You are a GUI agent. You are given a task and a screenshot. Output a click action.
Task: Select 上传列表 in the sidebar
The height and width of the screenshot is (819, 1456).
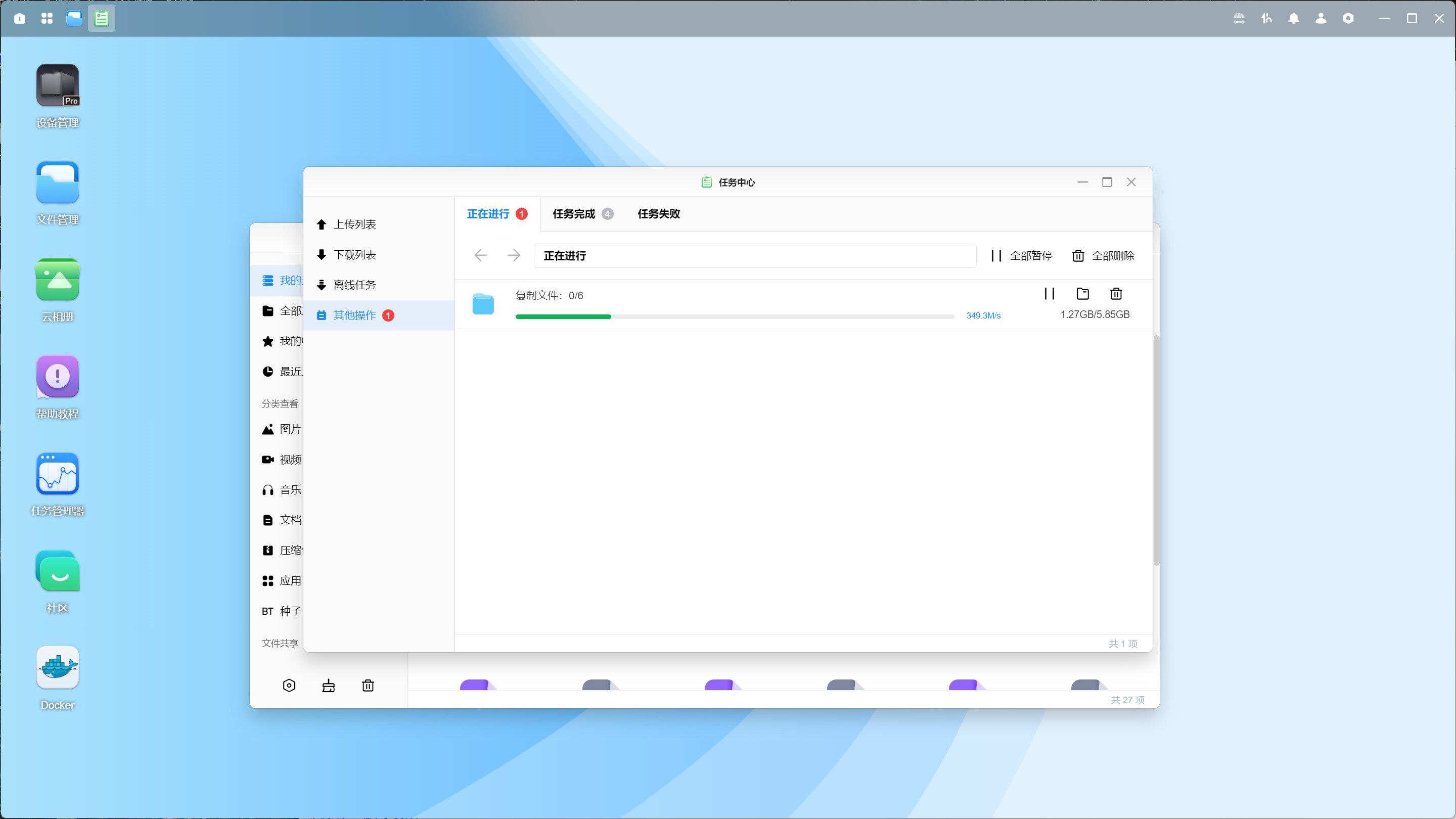tap(354, 224)
